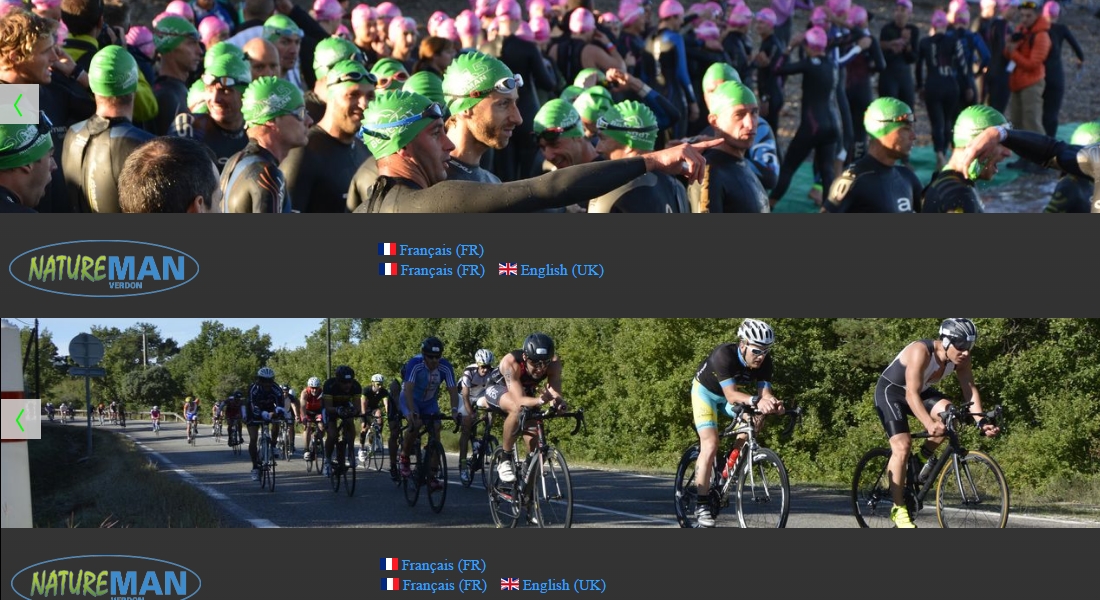1100x600 pixels.
Task: Open Natureman logo below cyclists photo
Action: pos(106,578)
